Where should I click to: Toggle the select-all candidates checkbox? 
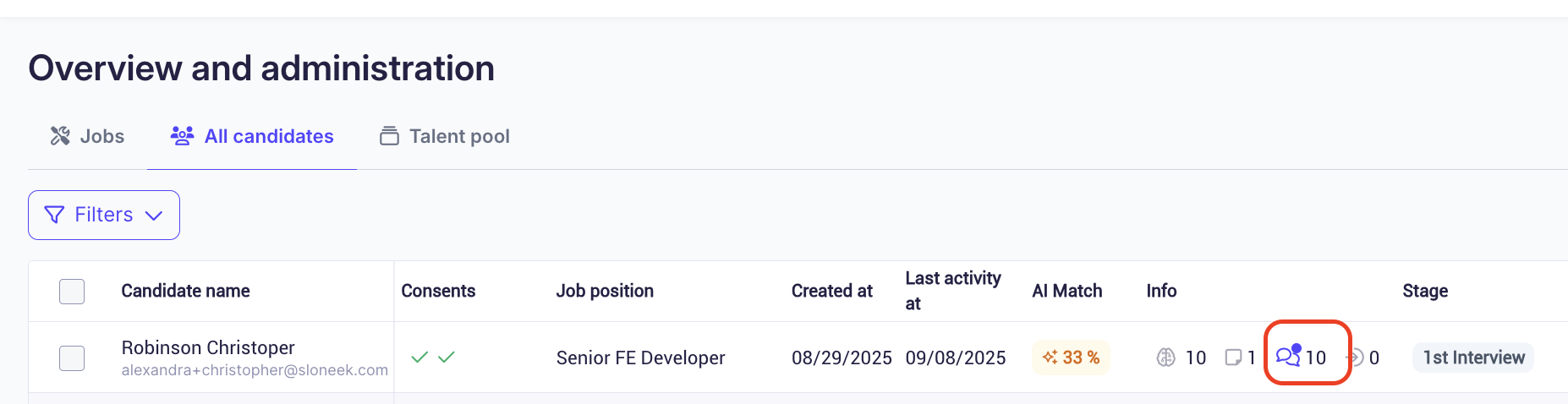coord(72,292)
